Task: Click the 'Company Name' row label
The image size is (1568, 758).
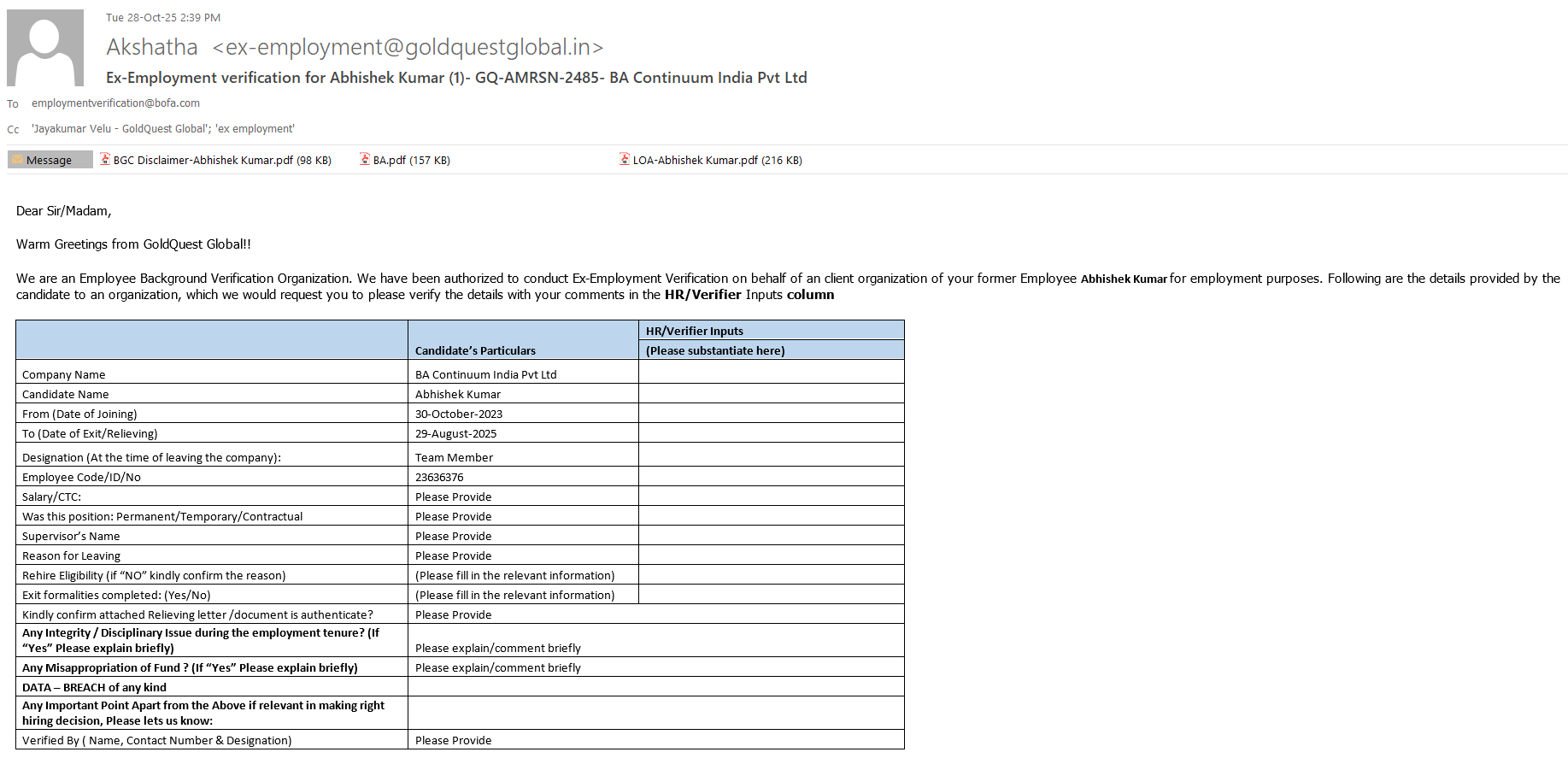Action: tap(64, 374)
